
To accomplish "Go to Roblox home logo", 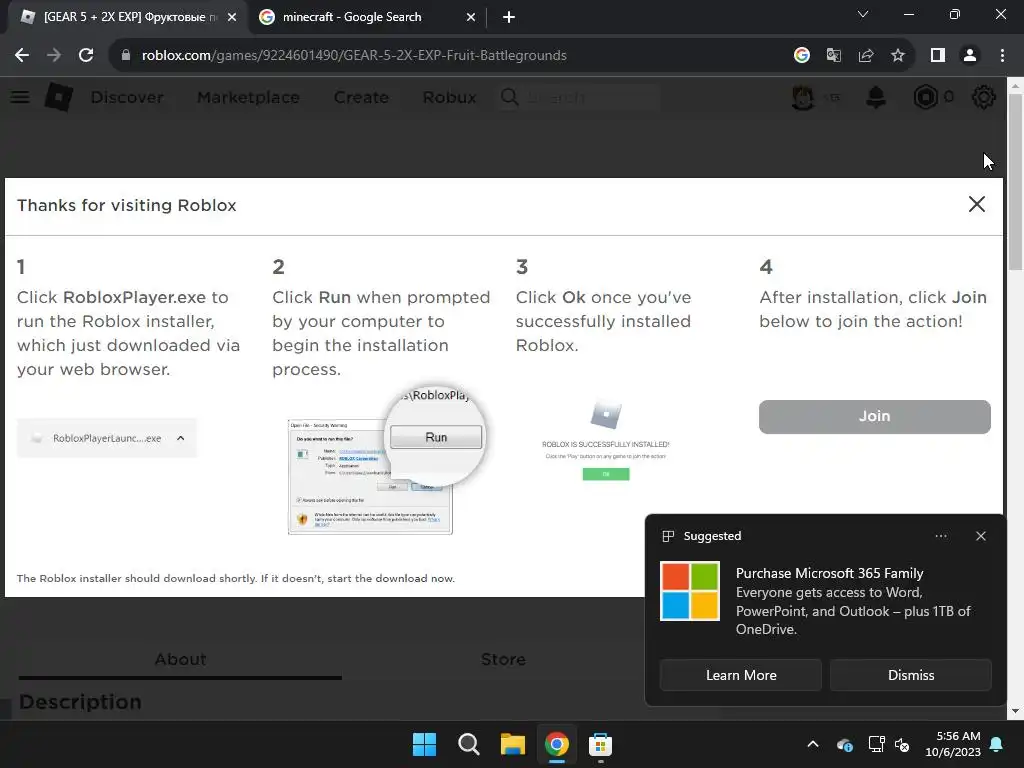I will point(58,97).
